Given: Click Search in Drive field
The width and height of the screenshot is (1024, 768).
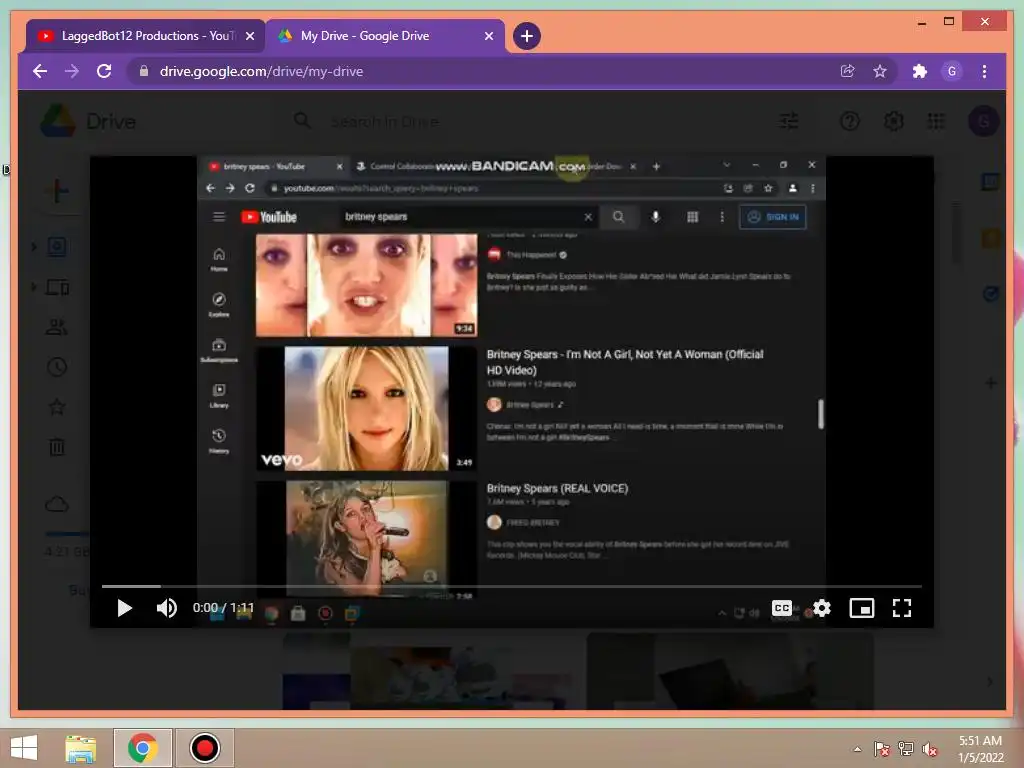Looking at the screenshot, I should click(x=385, y=121).
